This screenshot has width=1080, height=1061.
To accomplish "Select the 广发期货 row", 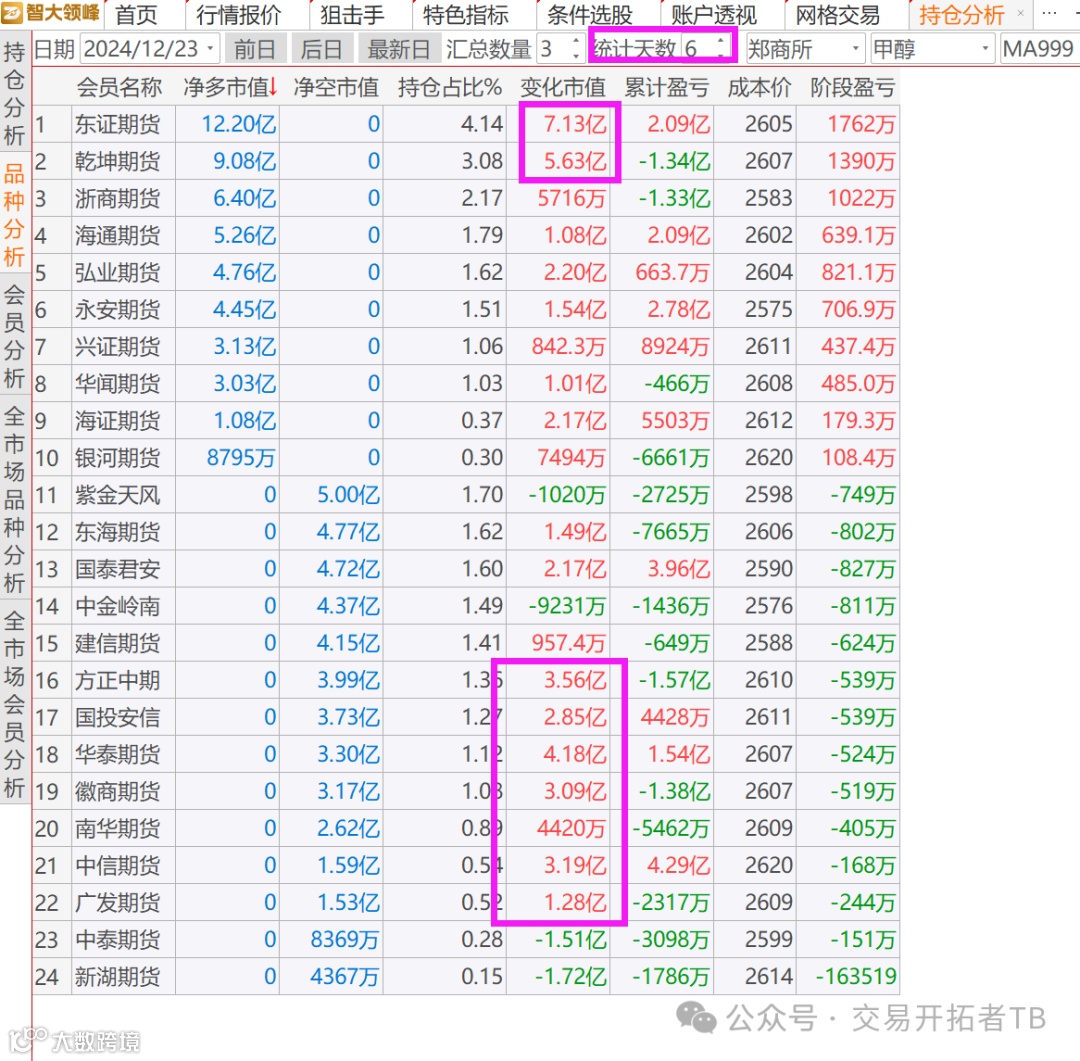I will click(466, 903).
